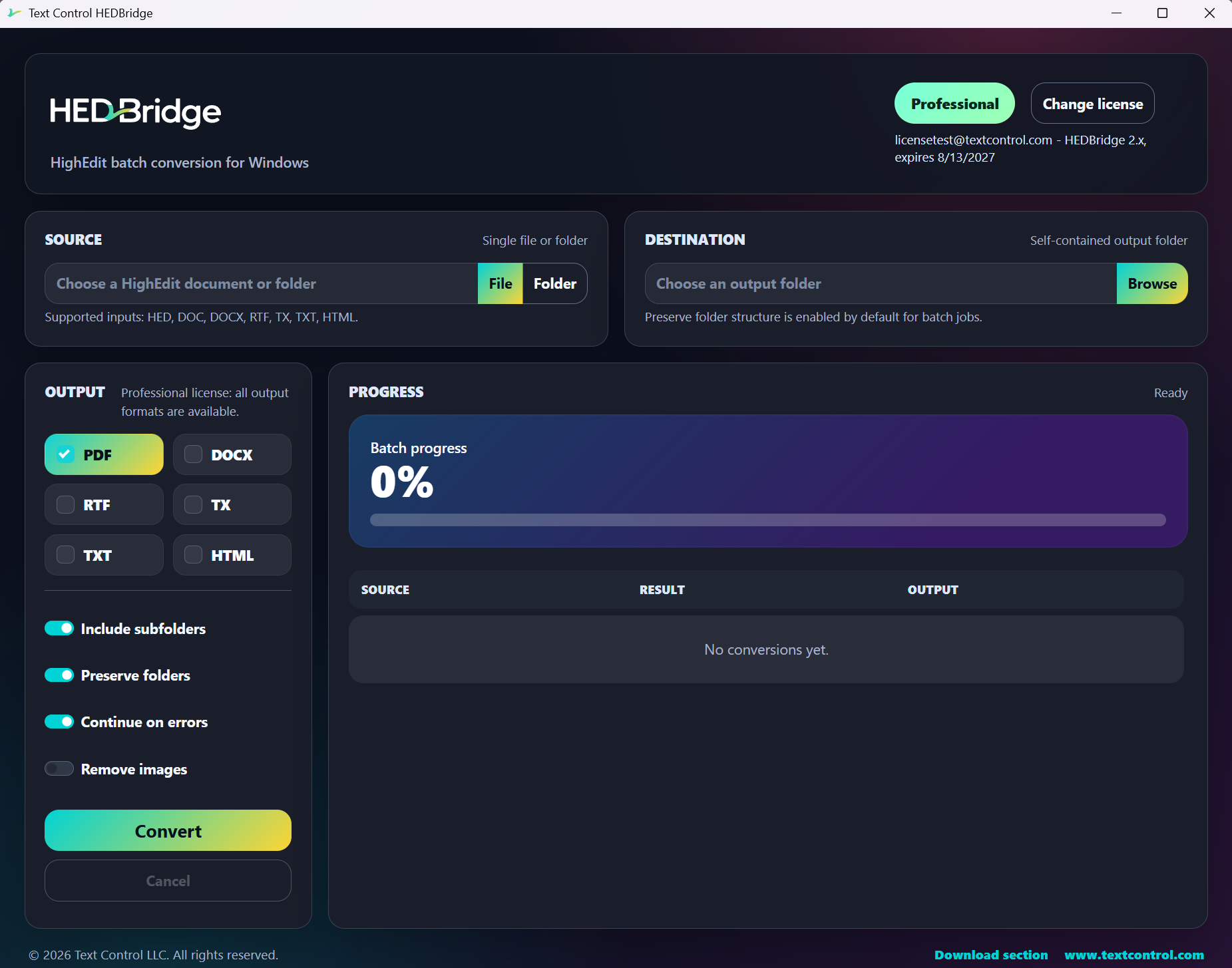Minimize the HEDBridge window
Image resolution: width=1232 pixels, height=968 pixels.
coord(1116,13)
